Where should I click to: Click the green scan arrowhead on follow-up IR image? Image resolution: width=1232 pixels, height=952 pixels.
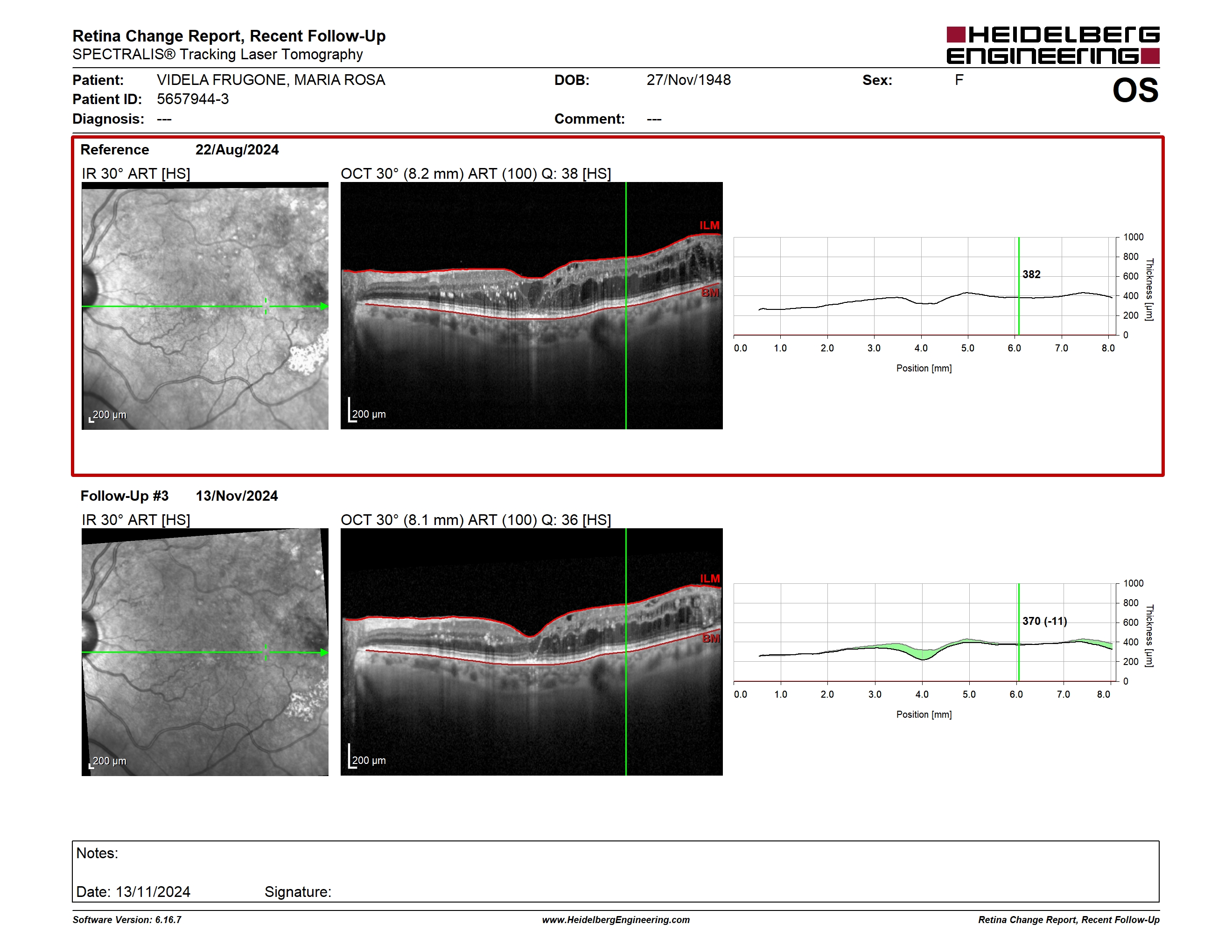tap(324, 652)
